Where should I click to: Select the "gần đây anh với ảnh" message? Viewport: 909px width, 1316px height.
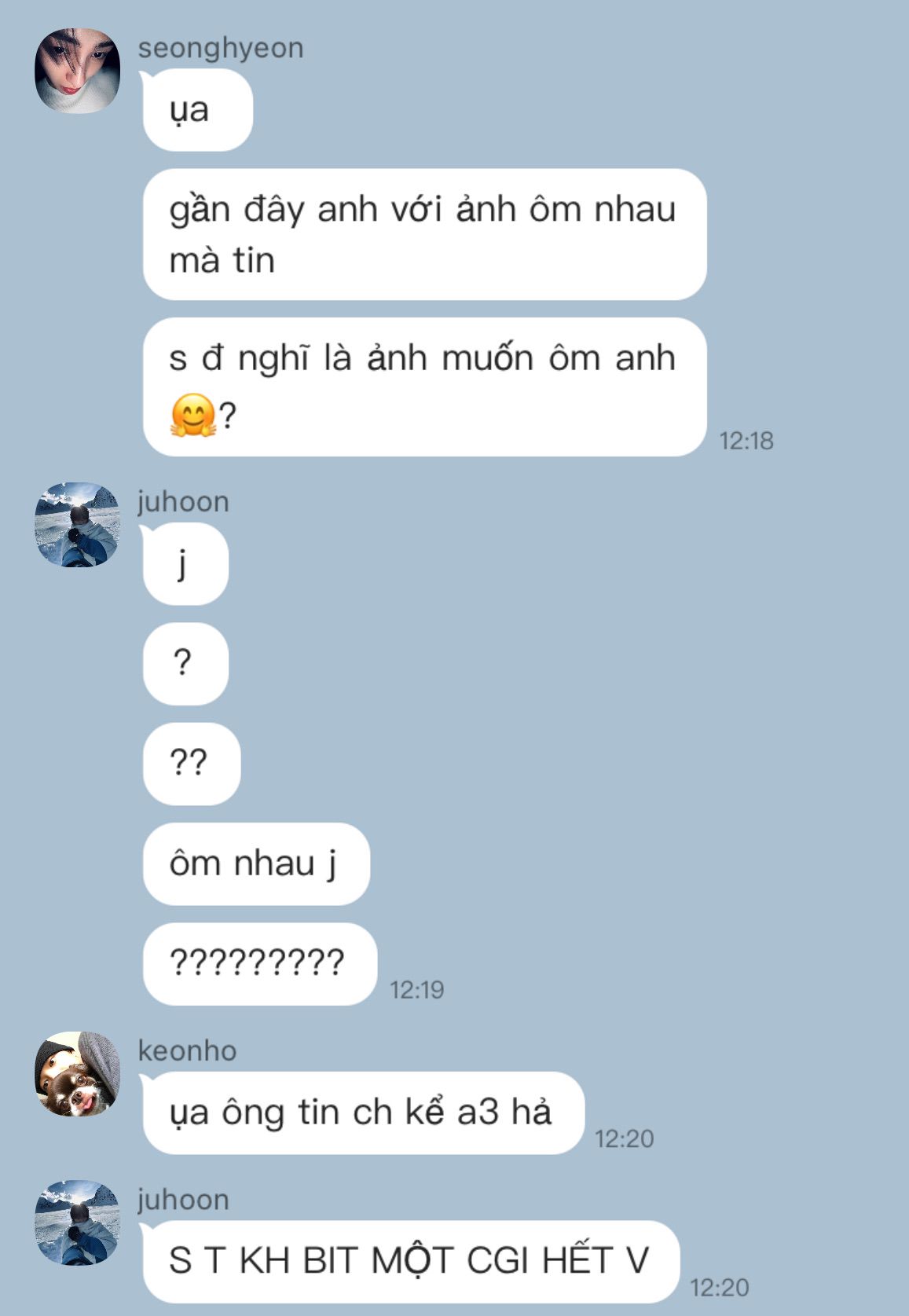[x=424, y=234]
